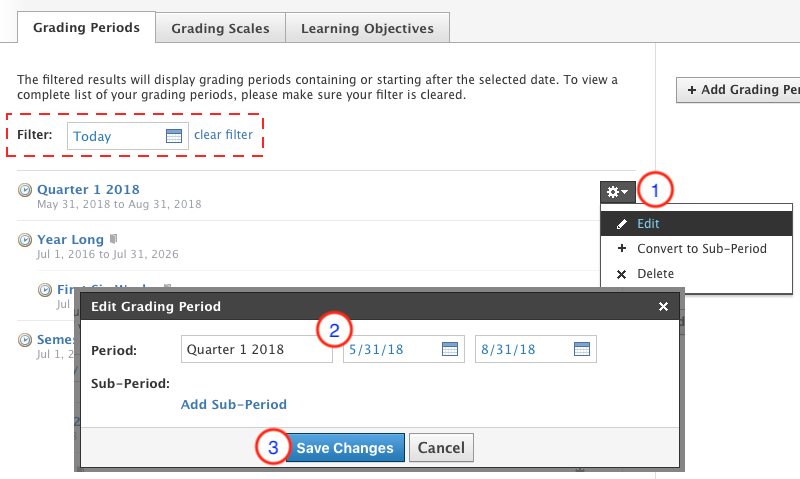Open the start date calendar picker

coord(450,349)
